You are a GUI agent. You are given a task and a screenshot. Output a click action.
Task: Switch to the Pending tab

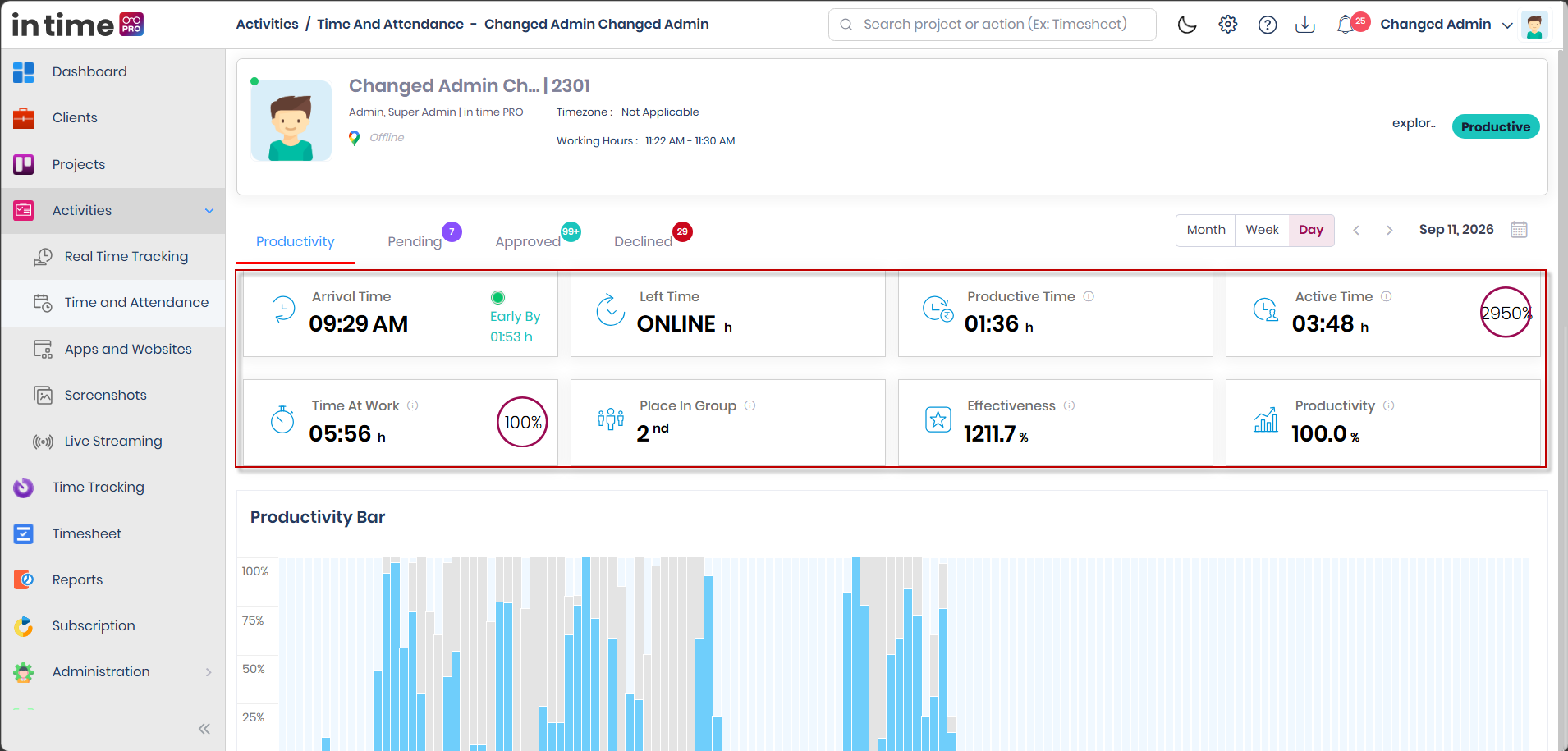tap(415, 242)
